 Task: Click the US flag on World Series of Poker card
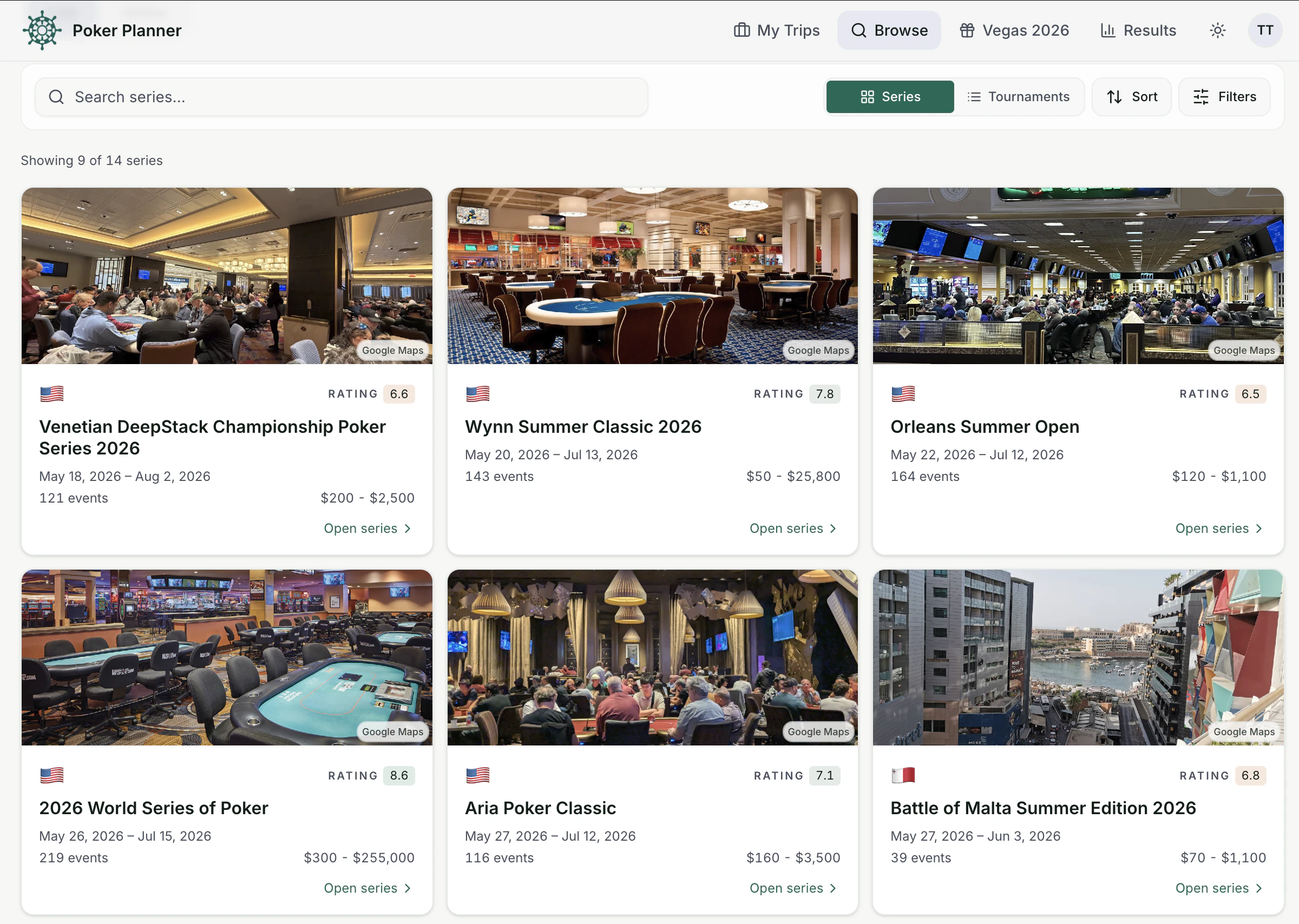(52, 775)
